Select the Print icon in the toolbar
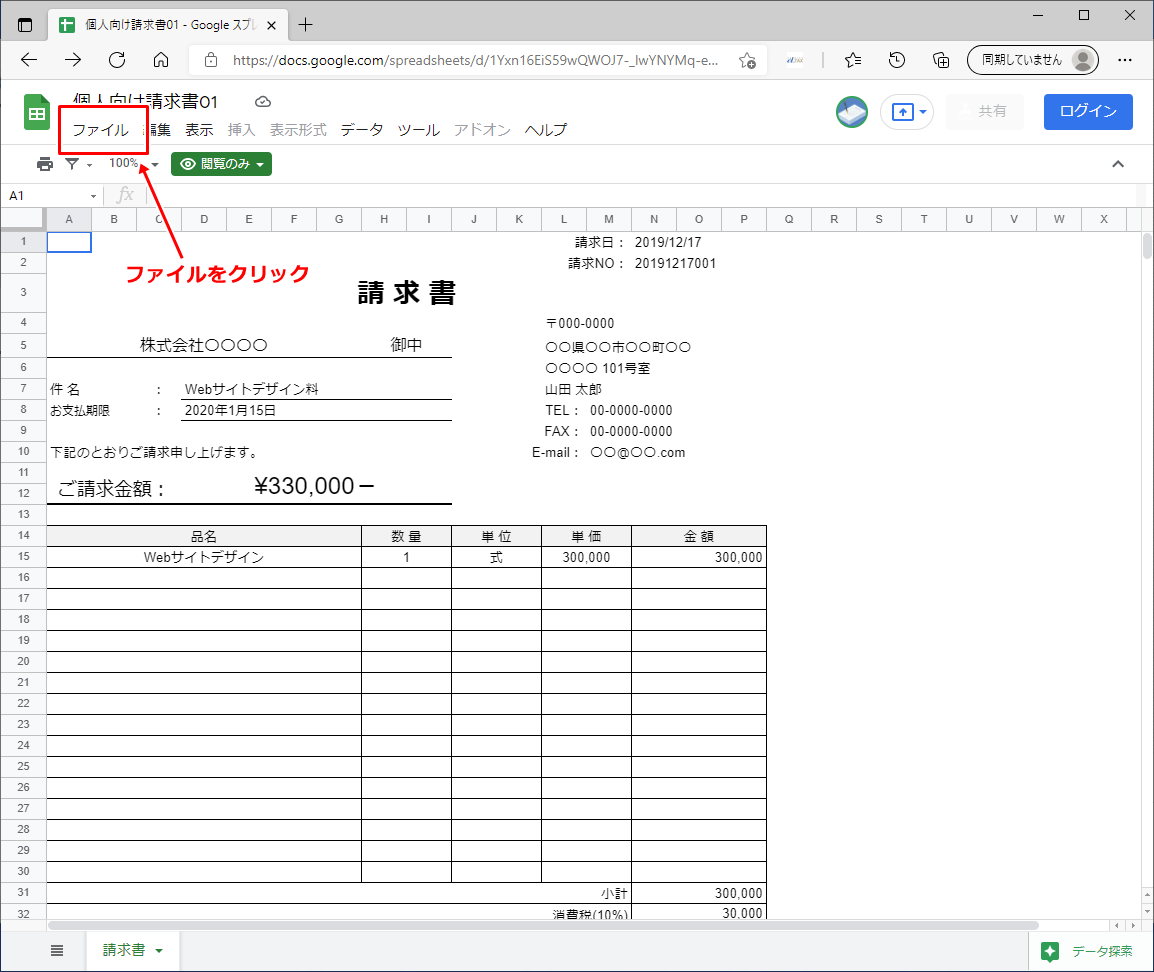This screenshot has width=1154, height=972. 44,162
